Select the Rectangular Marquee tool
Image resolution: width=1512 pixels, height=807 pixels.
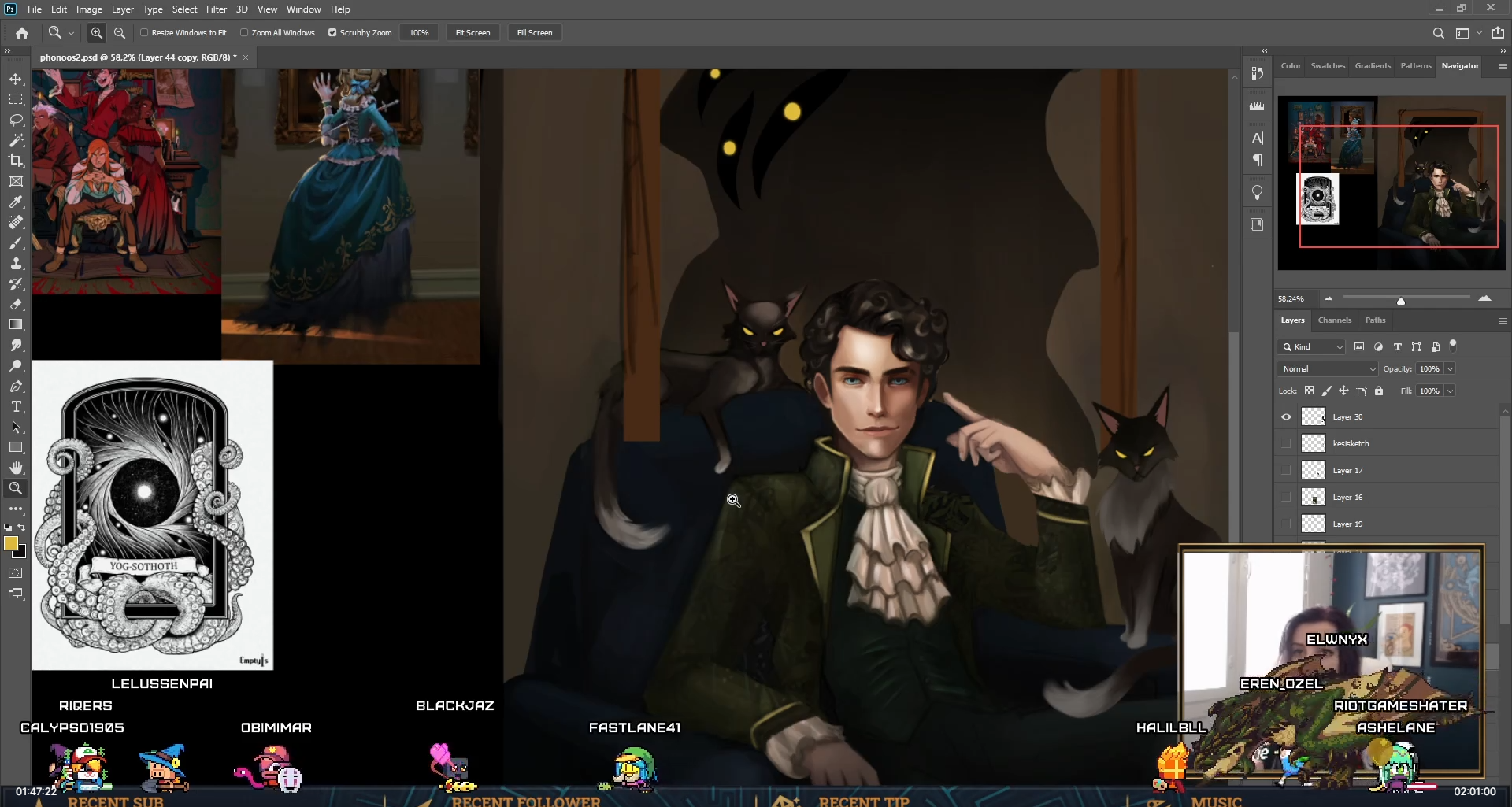tap(16, 99)
